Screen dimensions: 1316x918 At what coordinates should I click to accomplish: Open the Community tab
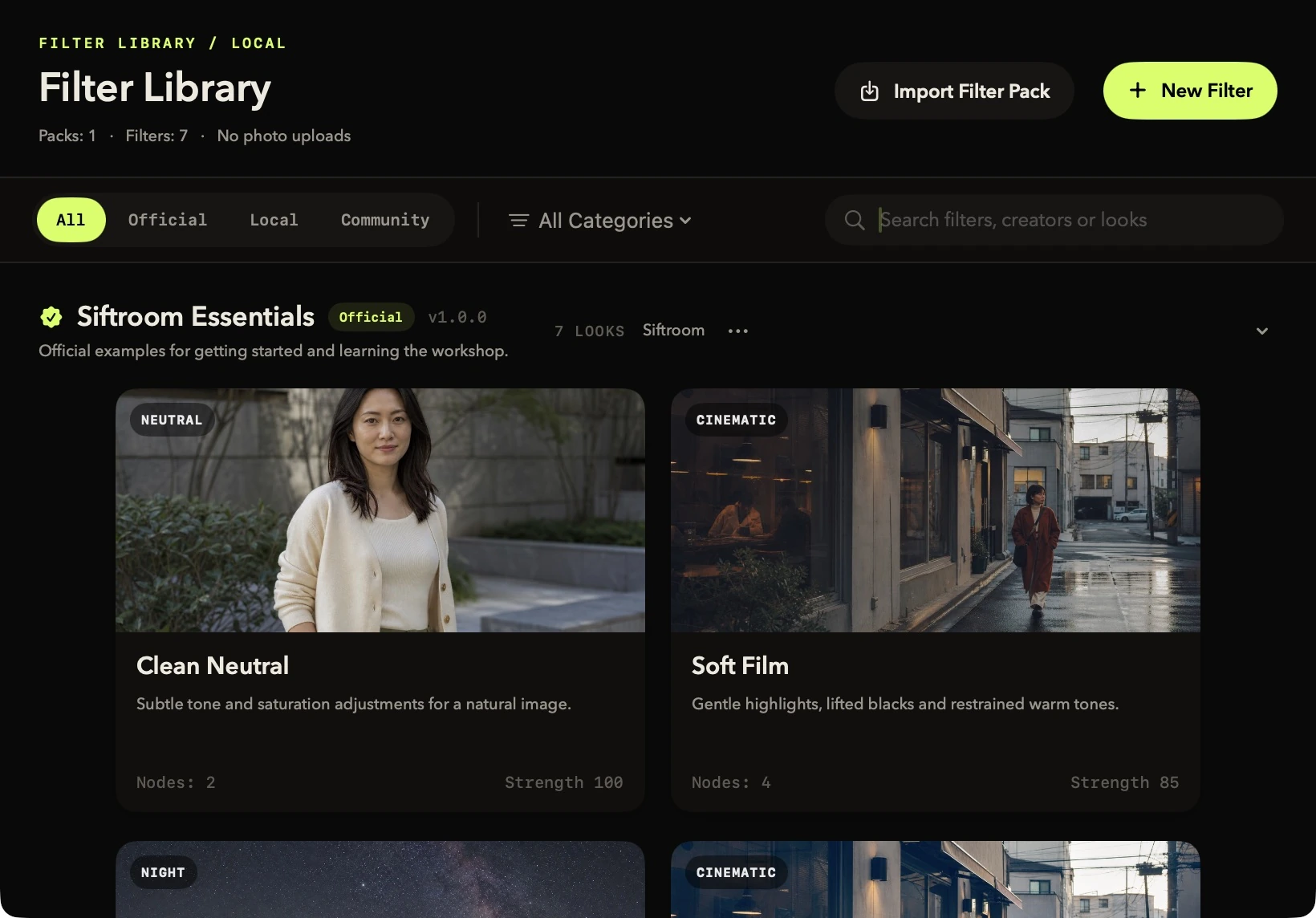pyautogui.click(x=385, y=220)
